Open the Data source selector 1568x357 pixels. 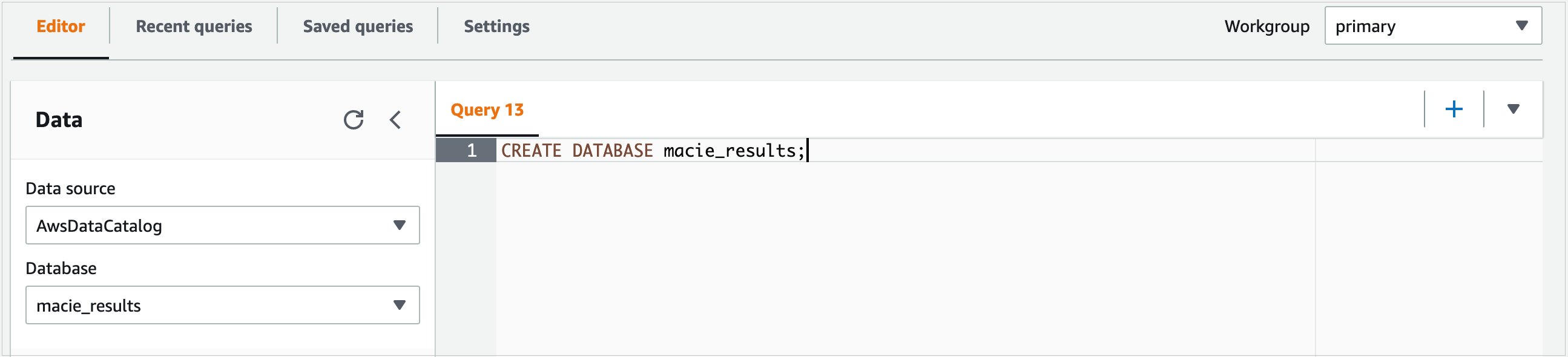coord(222,225)
